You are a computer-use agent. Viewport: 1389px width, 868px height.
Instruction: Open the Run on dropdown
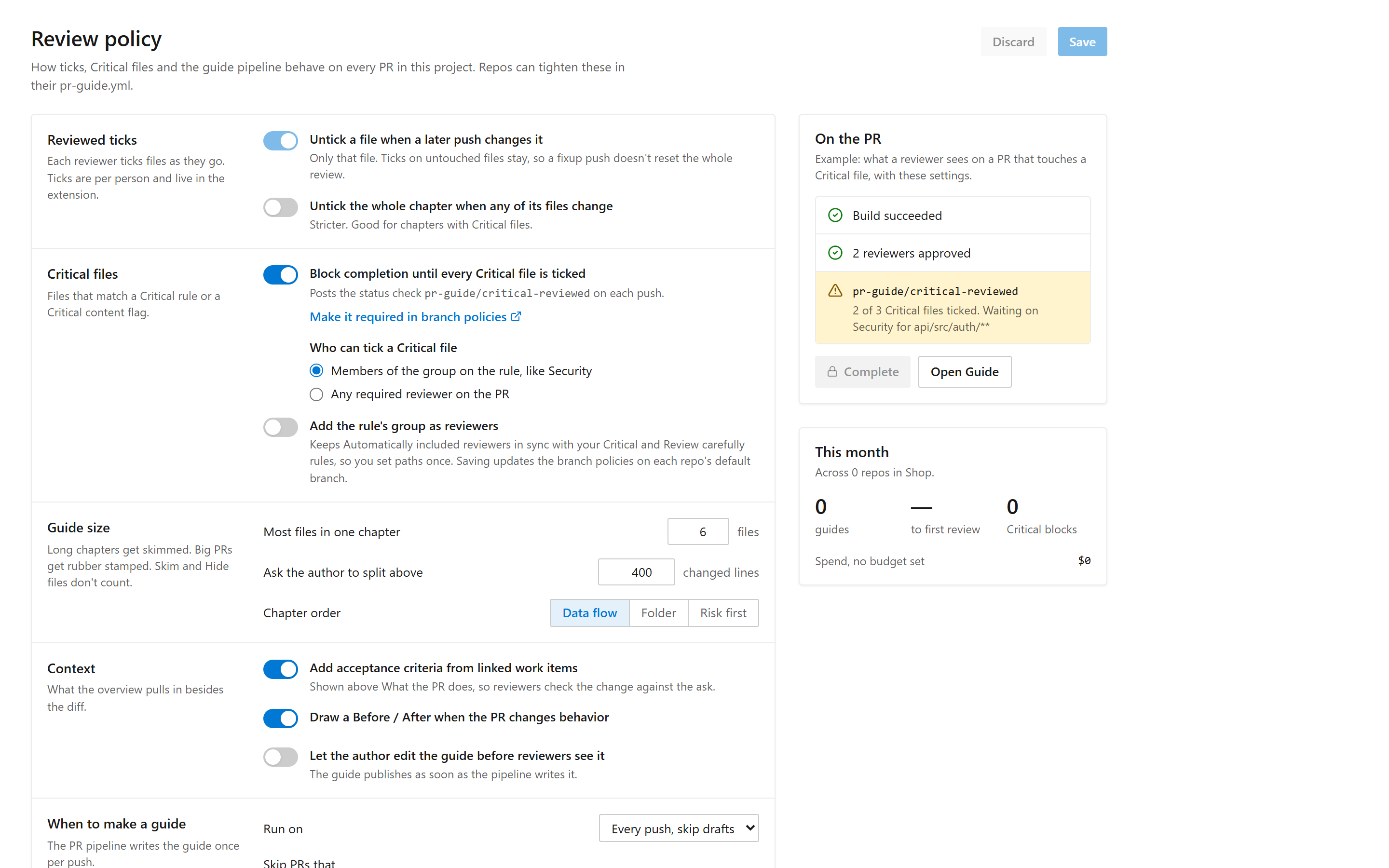click(x=679, y=828)
